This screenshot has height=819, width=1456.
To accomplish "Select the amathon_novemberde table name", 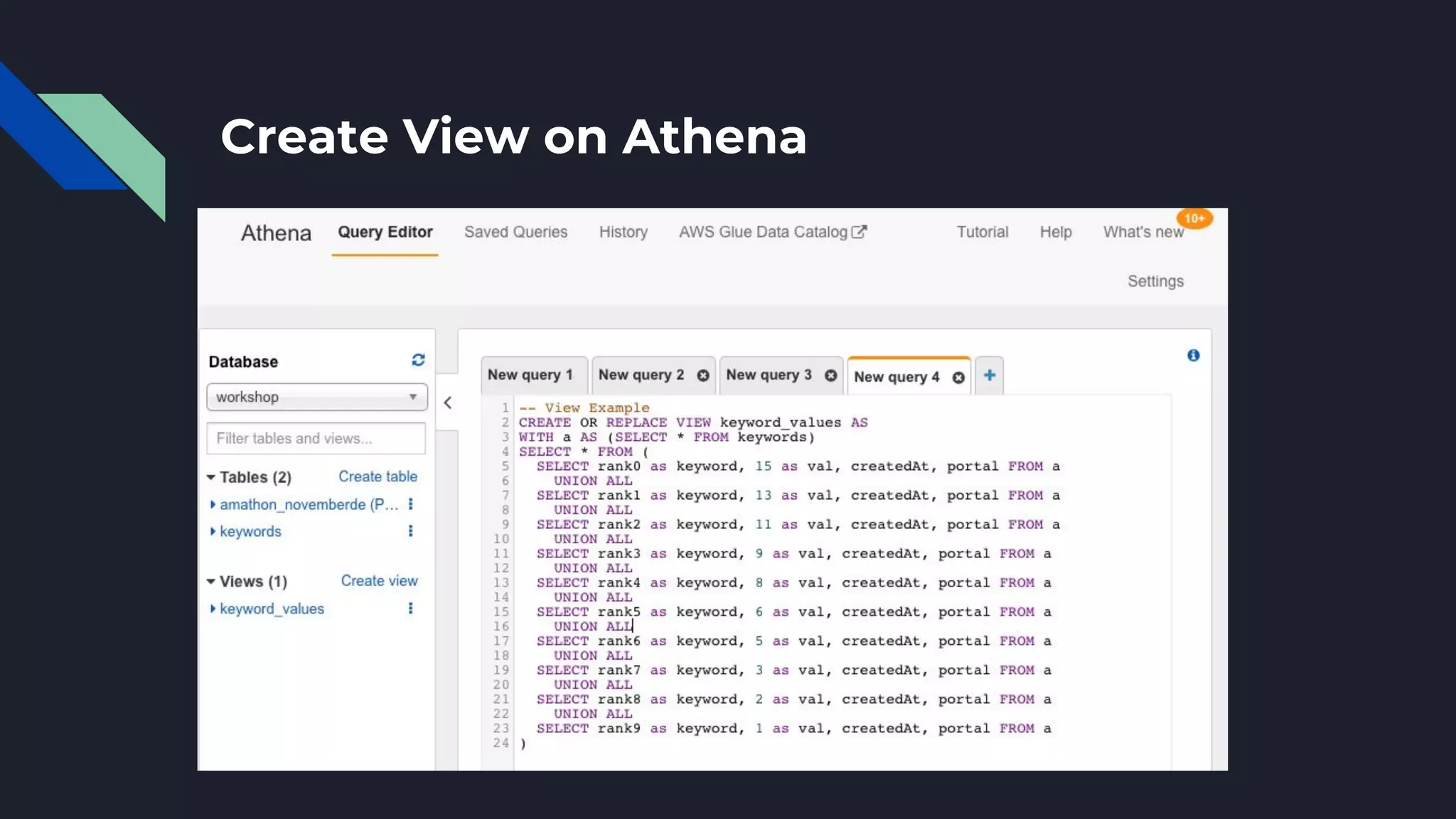I will [x=309, y=505].
